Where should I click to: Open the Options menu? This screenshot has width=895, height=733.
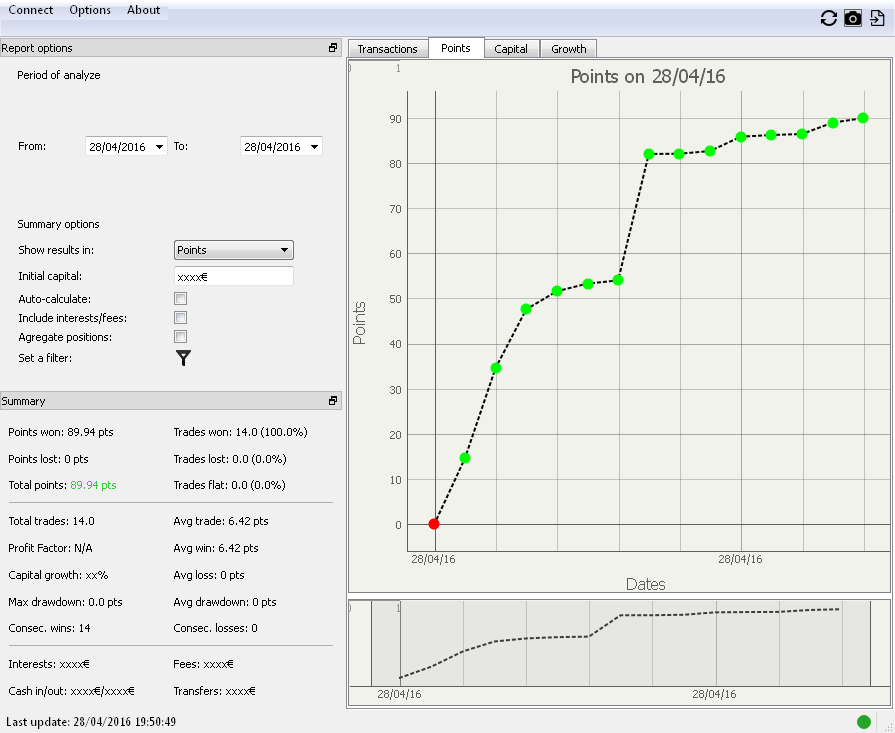(x=90, y=10)
